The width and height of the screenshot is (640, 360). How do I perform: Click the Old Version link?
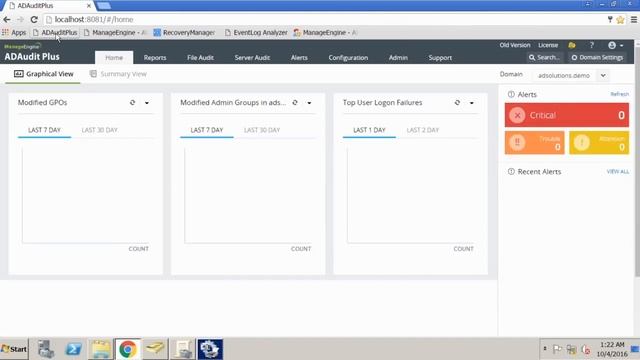515,45
